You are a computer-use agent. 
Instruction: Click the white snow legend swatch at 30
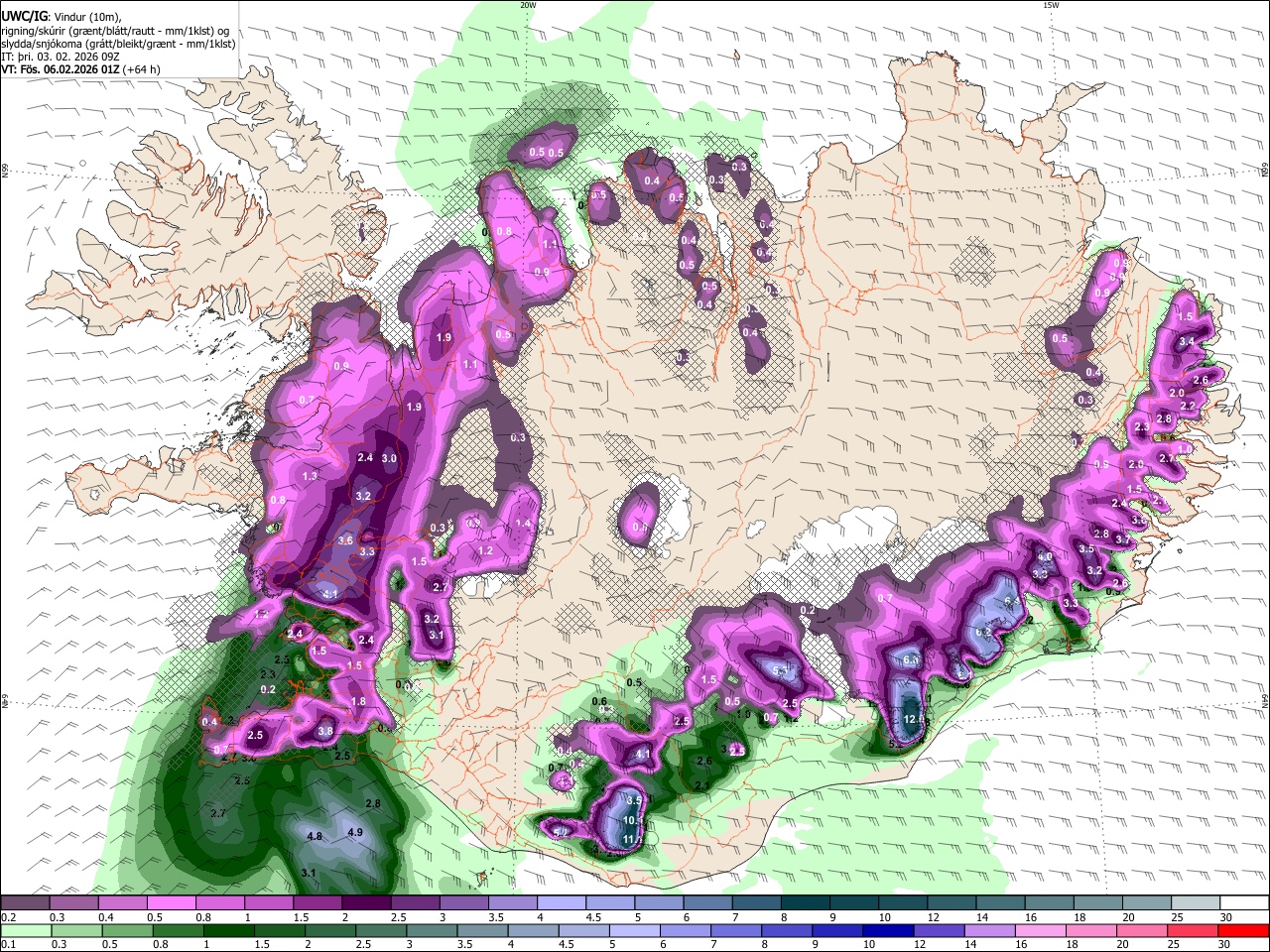[1243, 903]
